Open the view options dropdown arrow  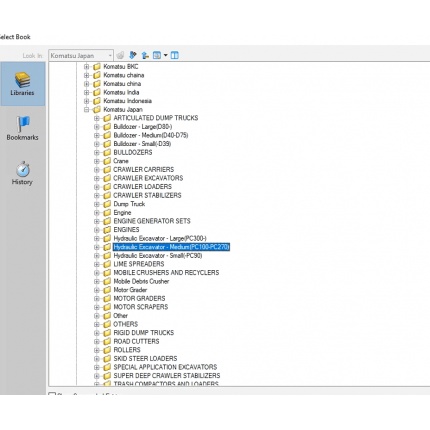point(165,55)
